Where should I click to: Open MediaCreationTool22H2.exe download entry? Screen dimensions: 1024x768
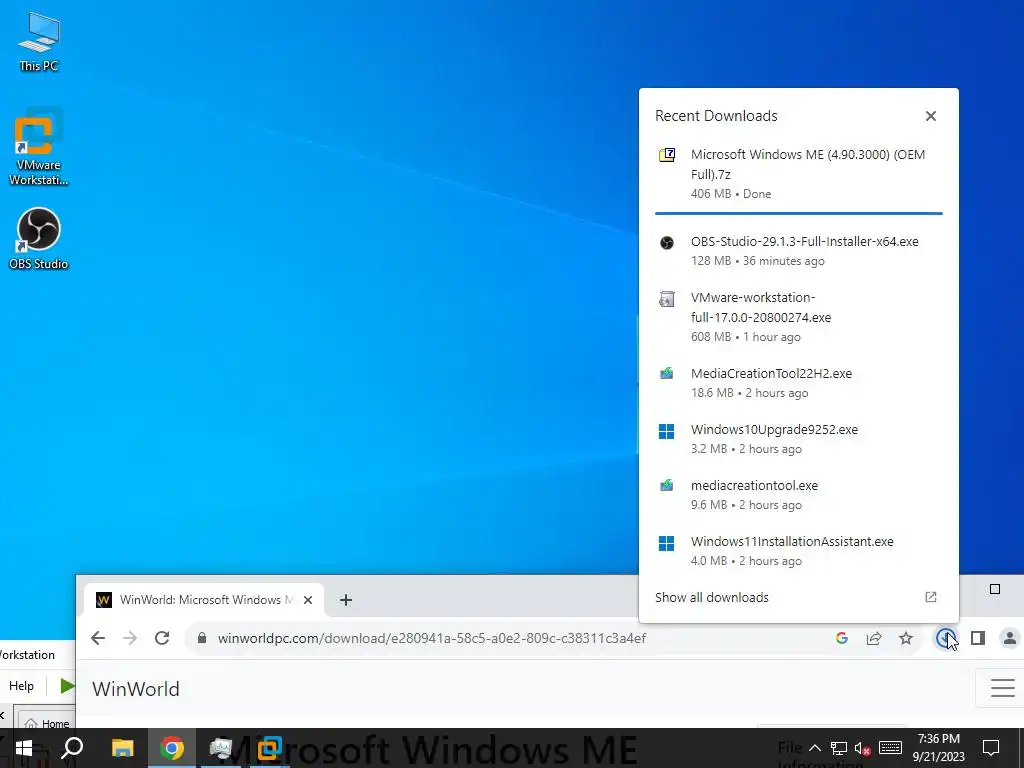798,383
